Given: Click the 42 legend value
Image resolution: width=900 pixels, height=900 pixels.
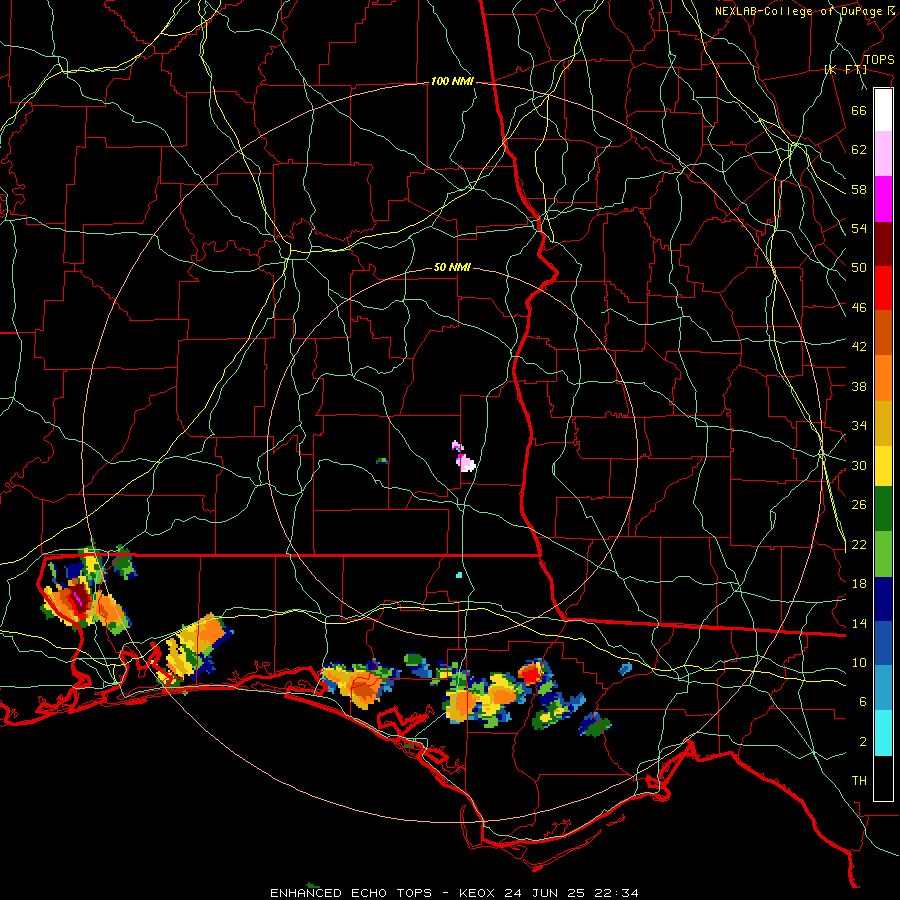Looking at the screenshot, I should pos(859,347).
